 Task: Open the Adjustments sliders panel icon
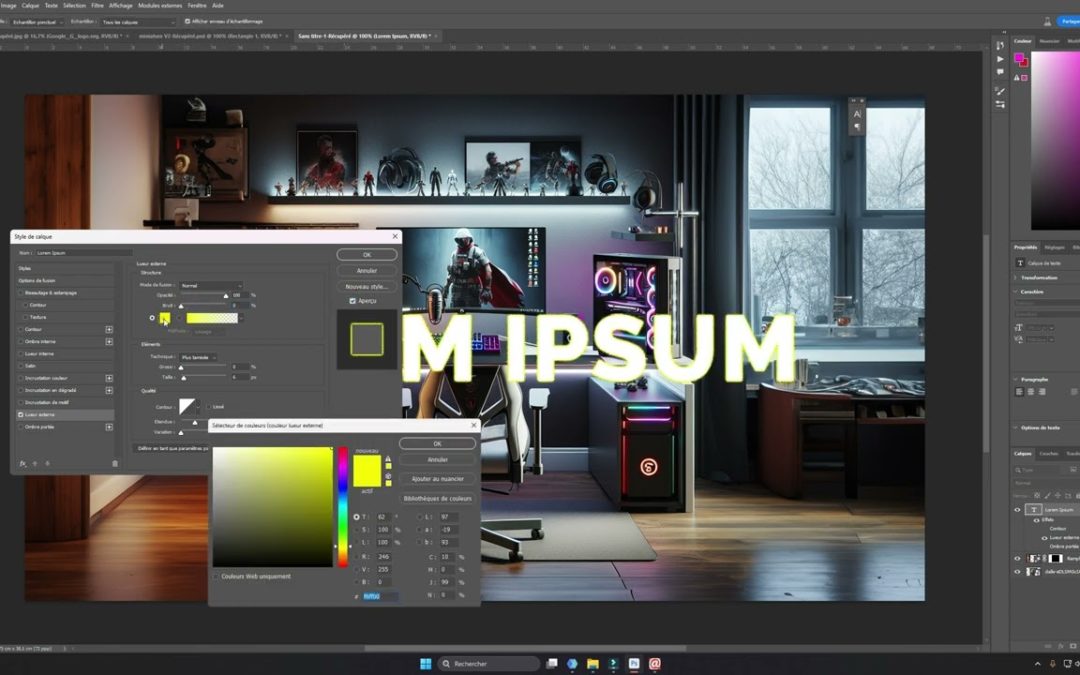1000,104
